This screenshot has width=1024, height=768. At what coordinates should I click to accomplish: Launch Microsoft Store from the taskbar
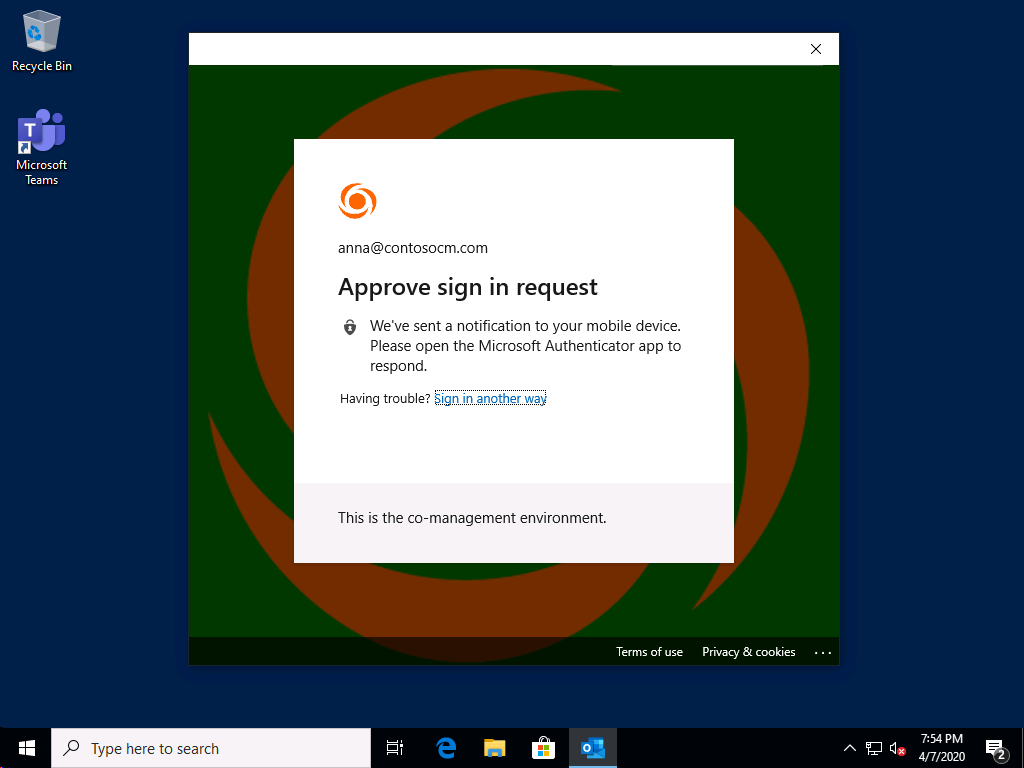tap(543, 747)
